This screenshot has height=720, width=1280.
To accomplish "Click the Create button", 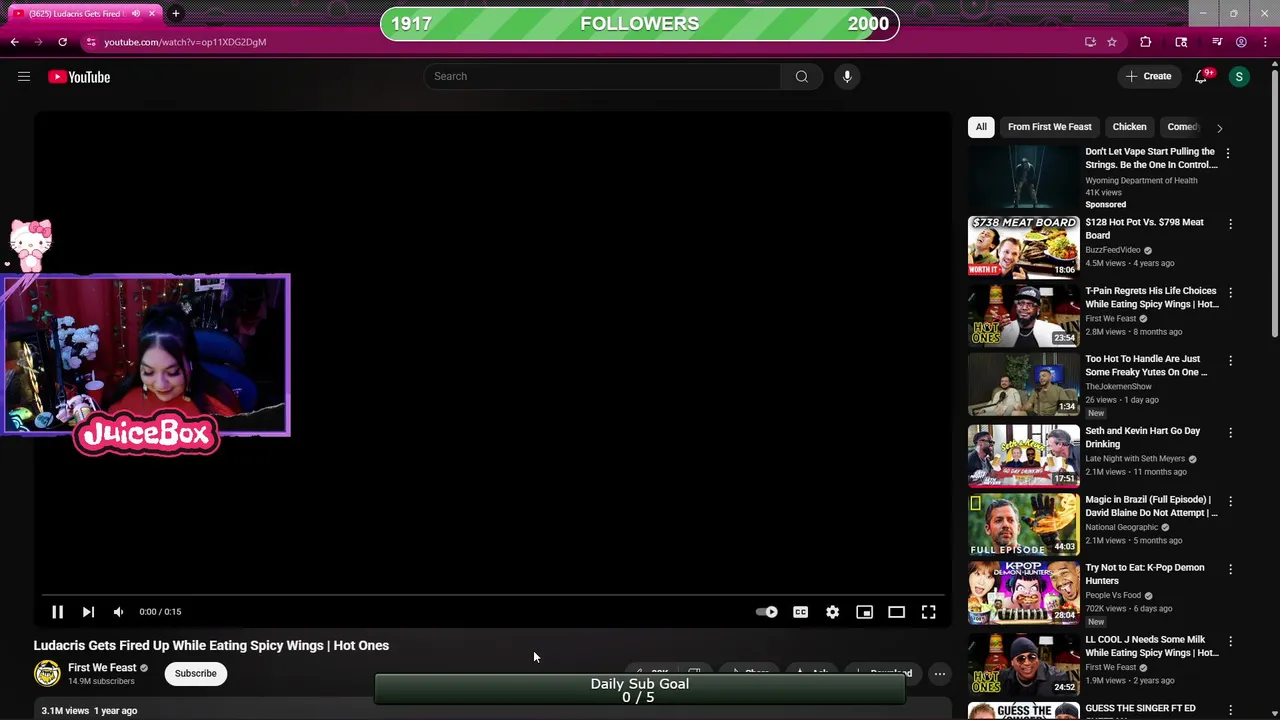I will coord(1148,77).
